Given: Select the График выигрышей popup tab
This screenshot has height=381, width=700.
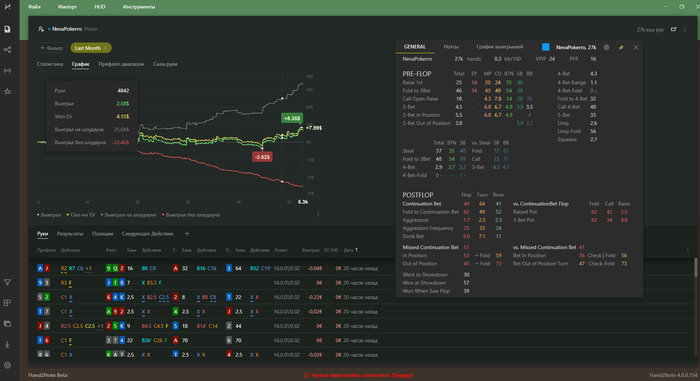Looking at the screenshot, I should 500,47.
